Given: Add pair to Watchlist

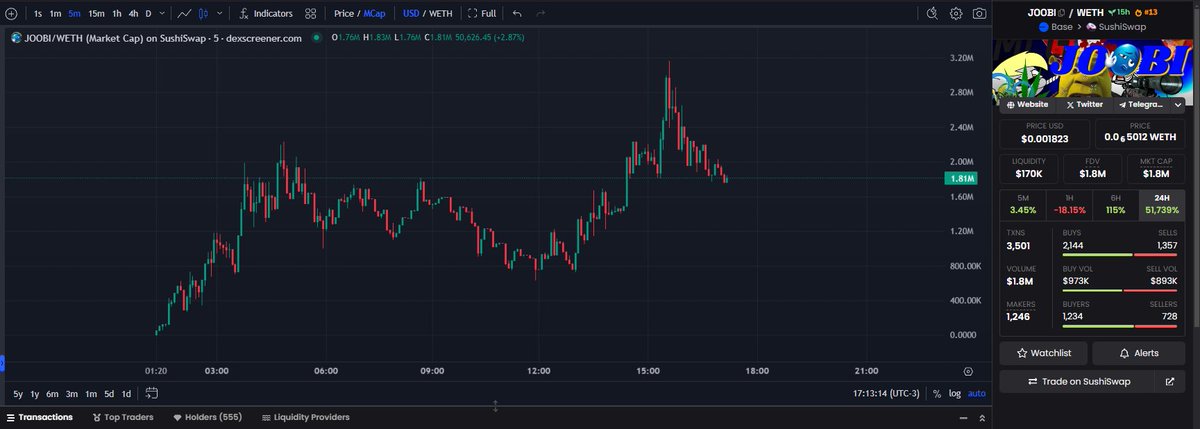Looking at the screenshot, I should 1043,353.
